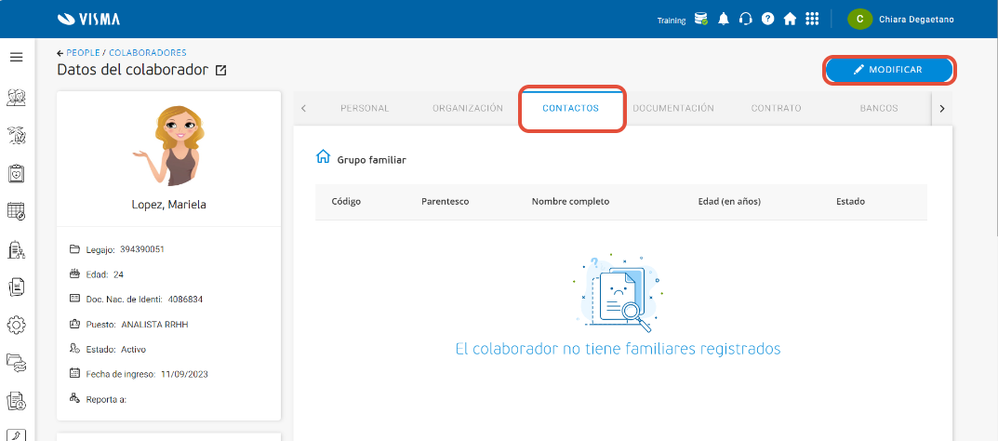Click the Edad birthday cake icon
Screen dimensions: 998x441
pyautogui.click(x=74, y=274)
